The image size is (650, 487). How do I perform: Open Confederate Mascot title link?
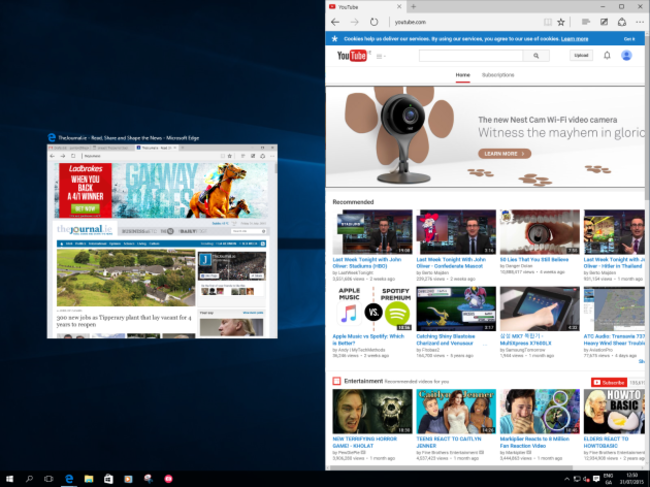(451, 263)
